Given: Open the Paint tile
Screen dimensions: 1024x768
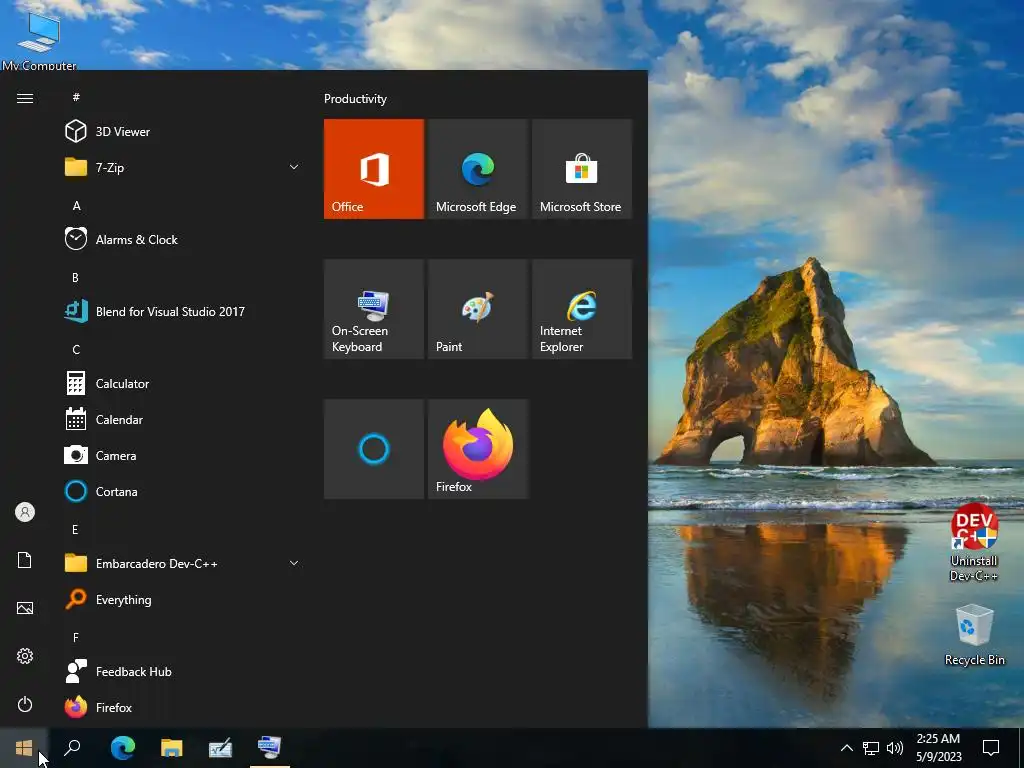Looking at the screenshot, I should (x=477, y=309).
